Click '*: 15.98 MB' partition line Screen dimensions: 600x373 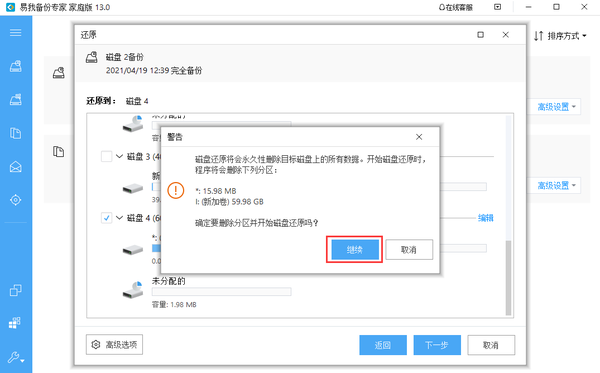(x=215, y=191)
